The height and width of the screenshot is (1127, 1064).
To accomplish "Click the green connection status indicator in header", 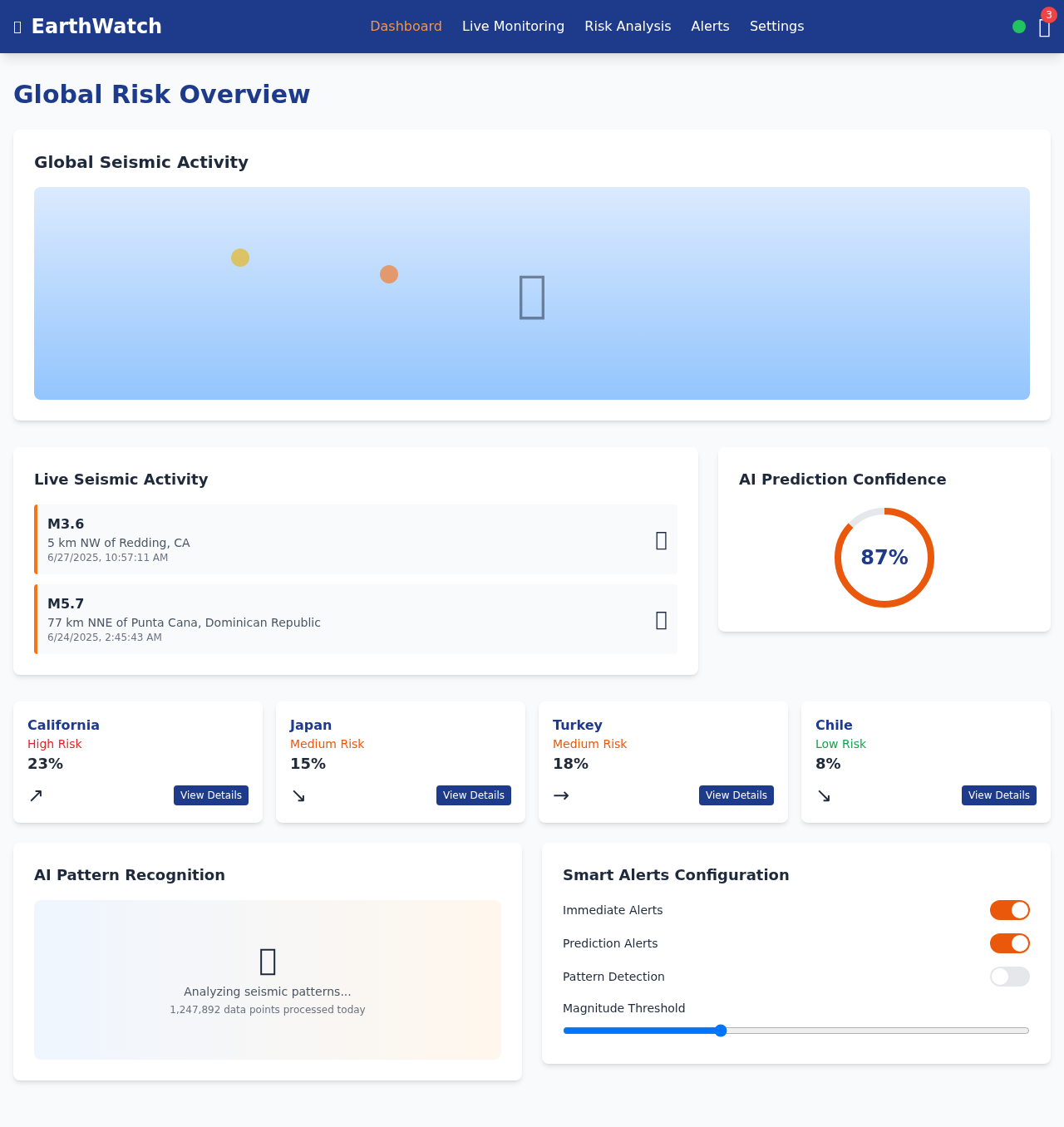I will pyautogui.click(x=1018, y=26).
